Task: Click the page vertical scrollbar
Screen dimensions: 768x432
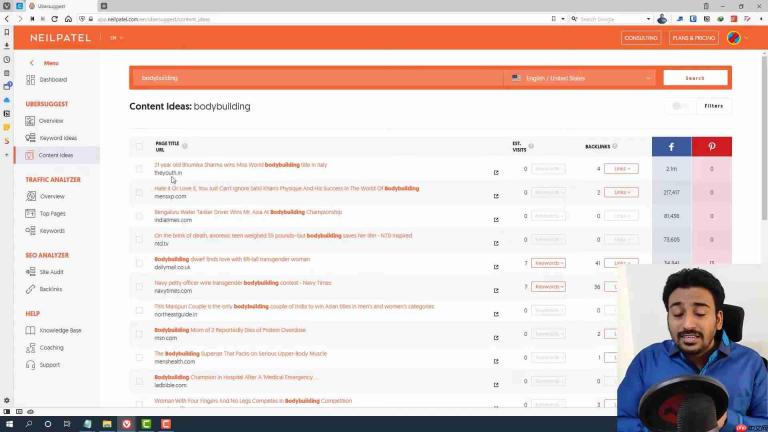Action: pos(765,137)
